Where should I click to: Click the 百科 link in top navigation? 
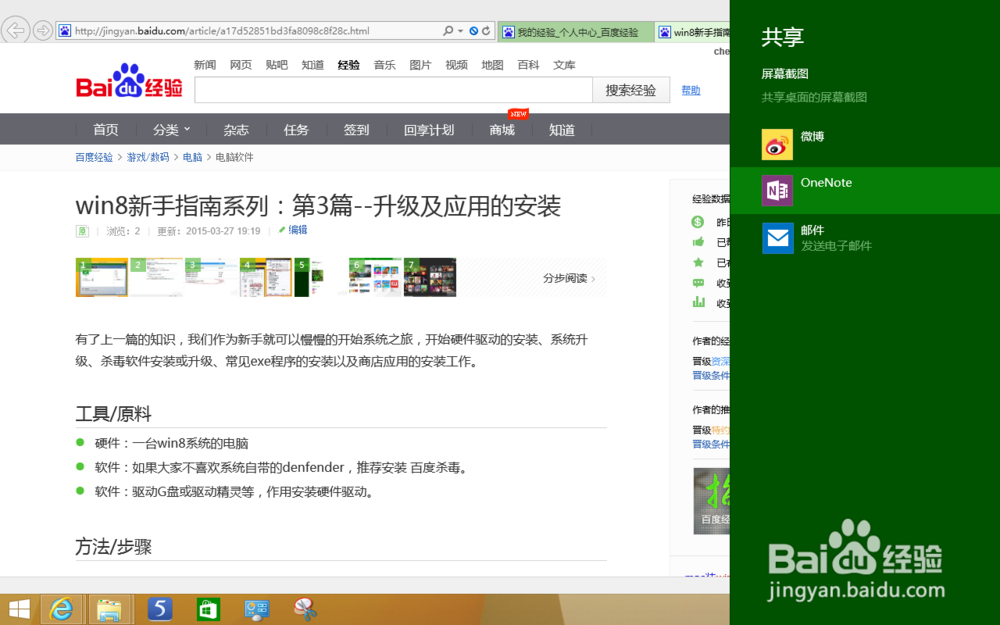coord(528,65)
